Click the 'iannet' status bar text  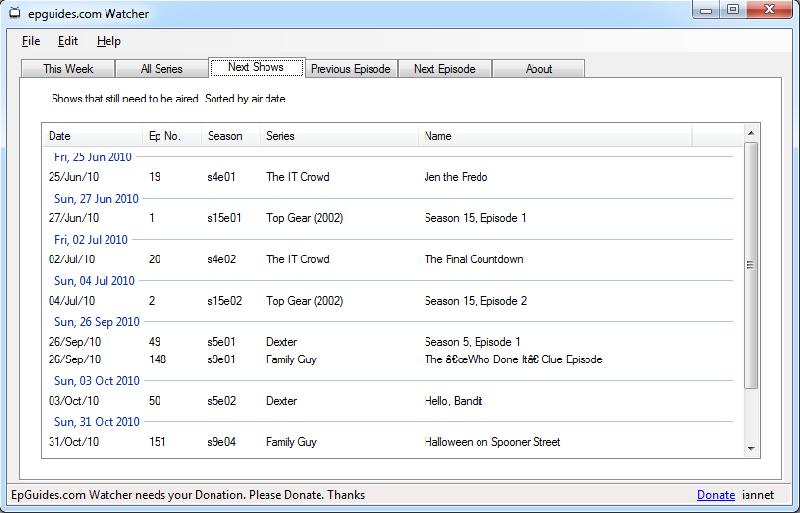coord(758,495)
